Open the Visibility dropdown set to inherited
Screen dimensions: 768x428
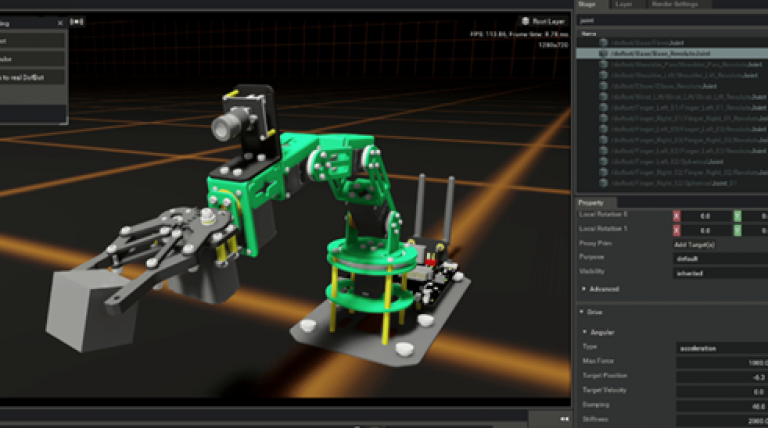click(x=720, y=273)
